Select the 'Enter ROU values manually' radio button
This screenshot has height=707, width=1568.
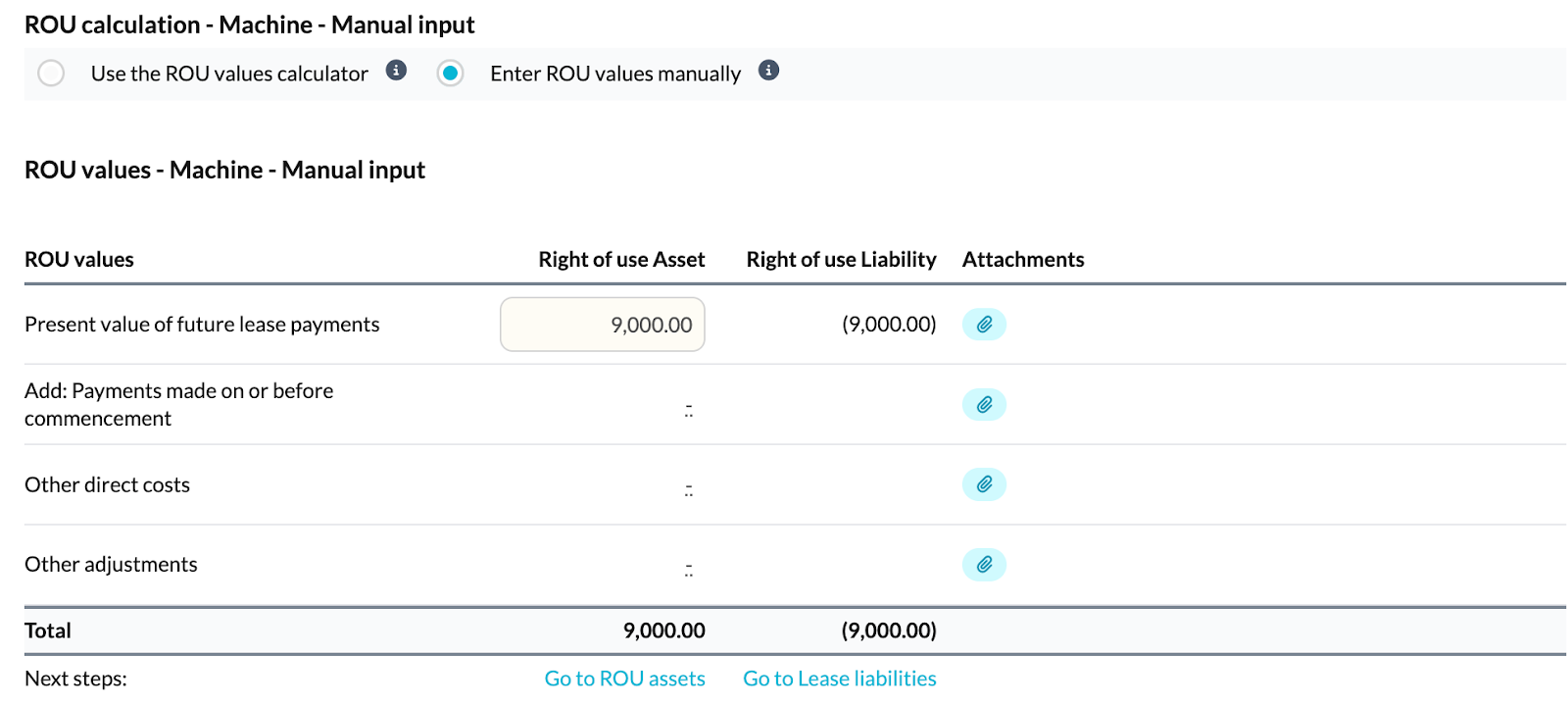[451, 74]
